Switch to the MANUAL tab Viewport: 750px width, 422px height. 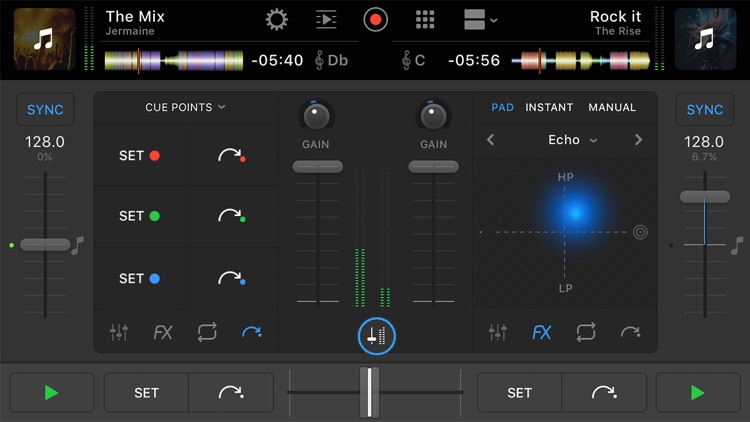(612, 107)
